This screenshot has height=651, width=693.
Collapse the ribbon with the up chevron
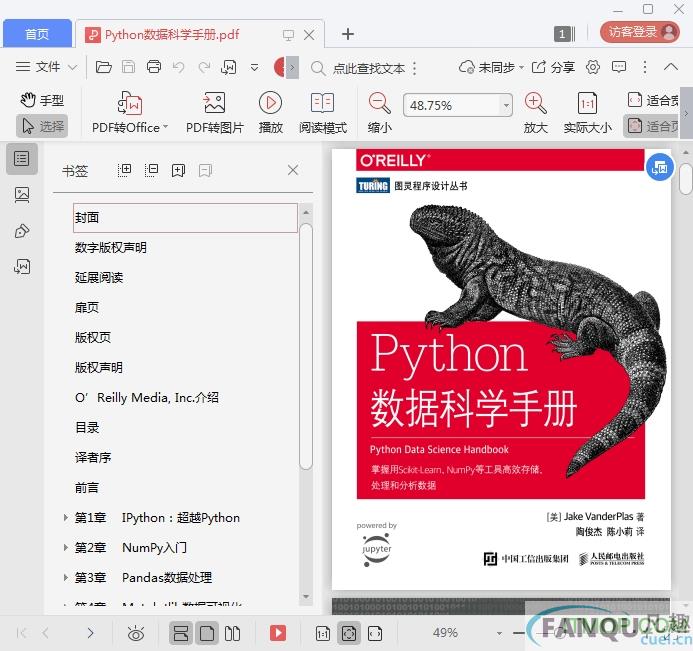(x=670, y=67)
